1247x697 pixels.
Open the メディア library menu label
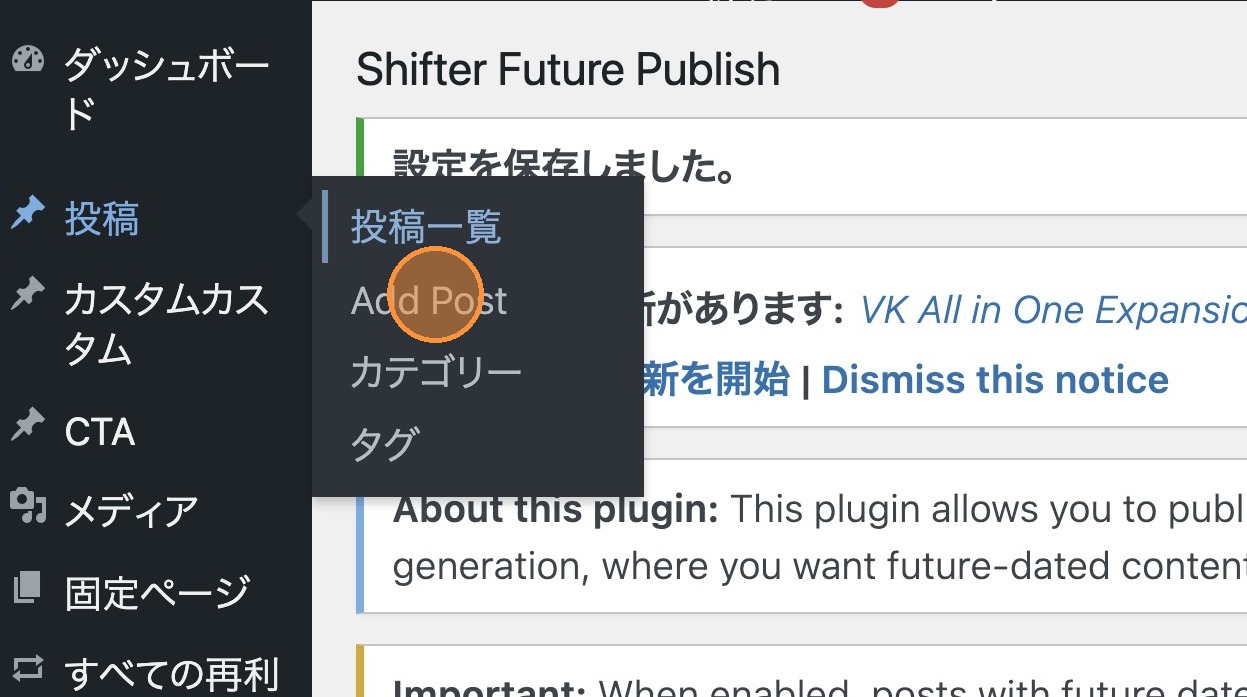[131, 512]
